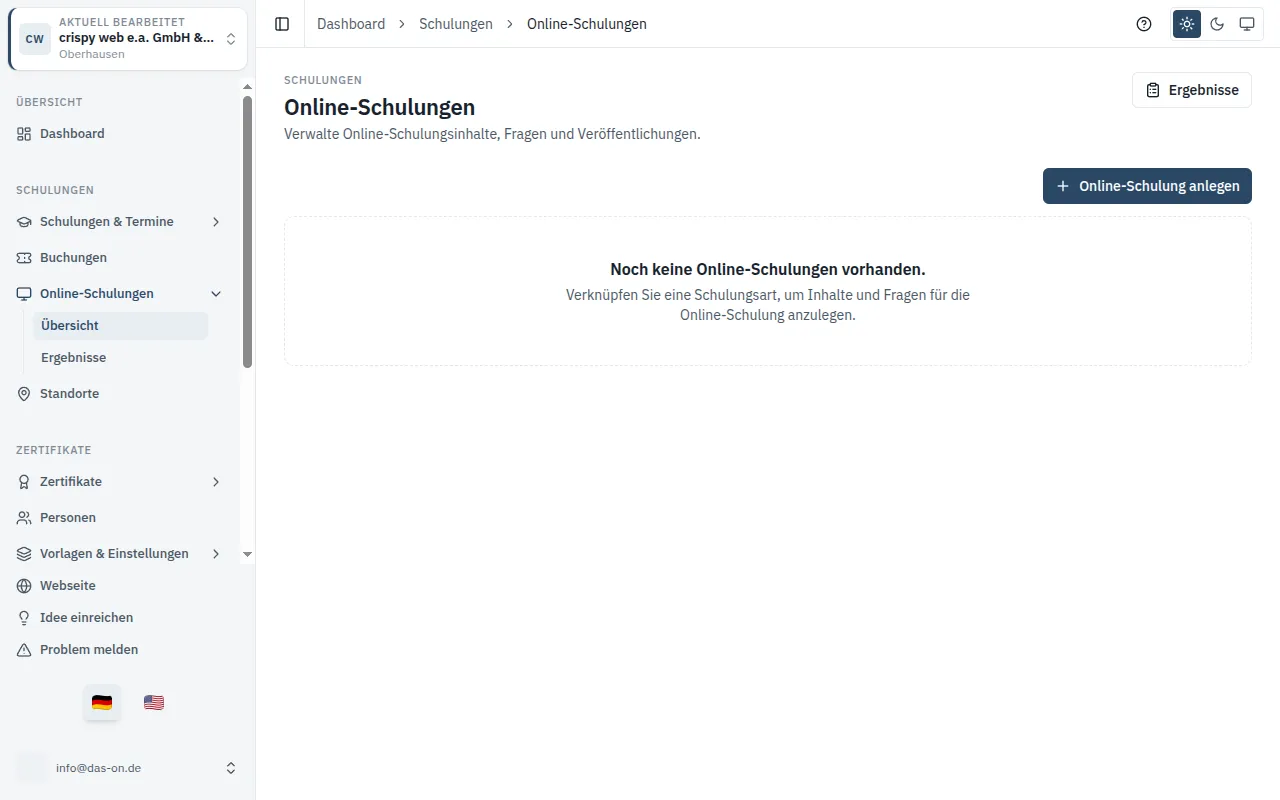Click the CW company avatar badge
1280x800 pixels.
pos(35,39)
